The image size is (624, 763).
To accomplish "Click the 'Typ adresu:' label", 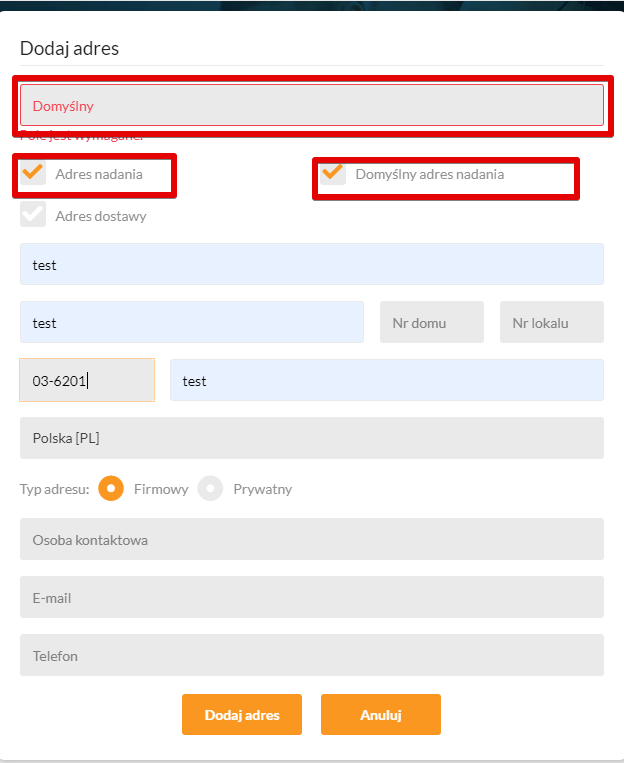I will [x=55, y=490].
